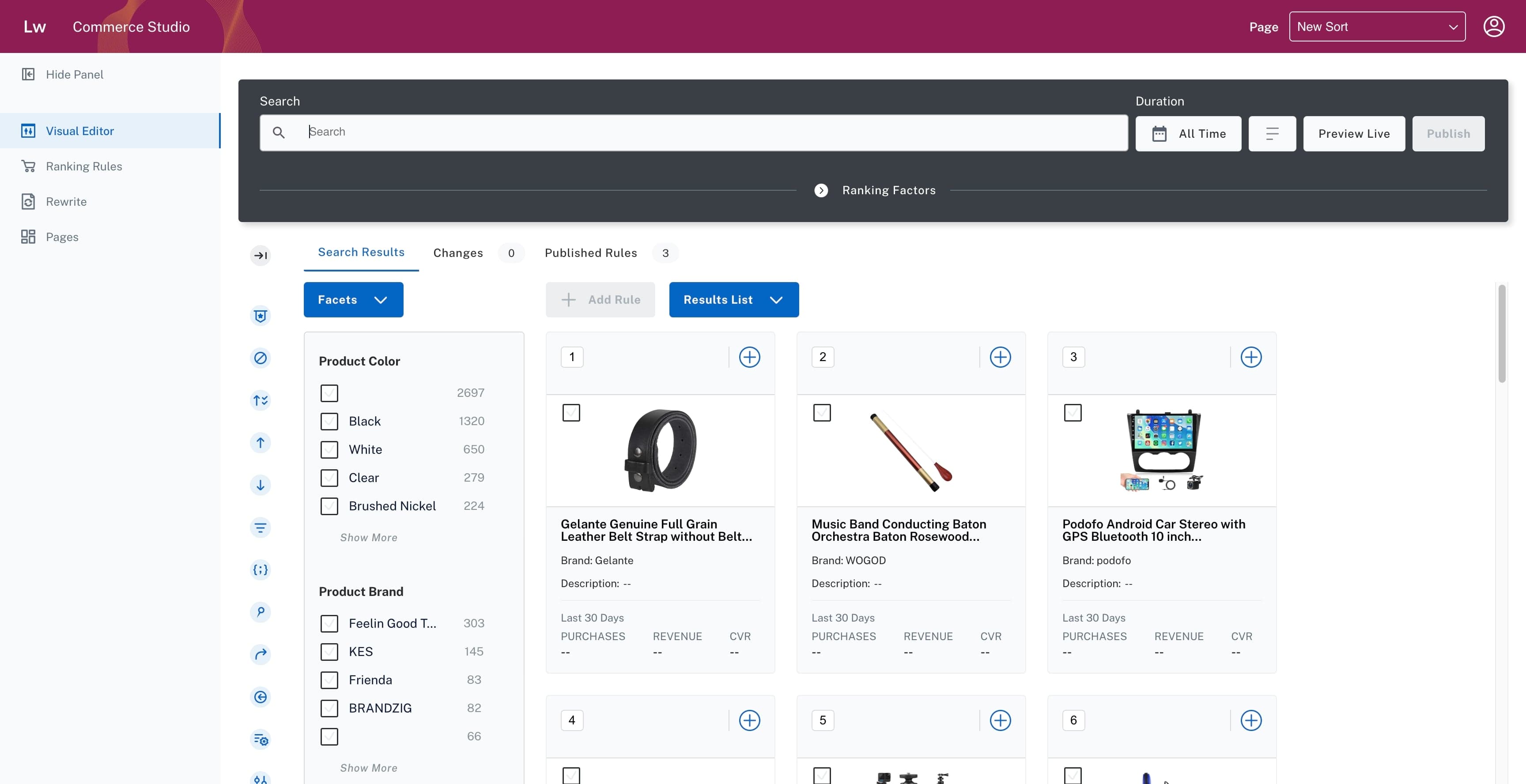Navigate to Pages in sidebar

pyautogui.click(x=110, y=237)
